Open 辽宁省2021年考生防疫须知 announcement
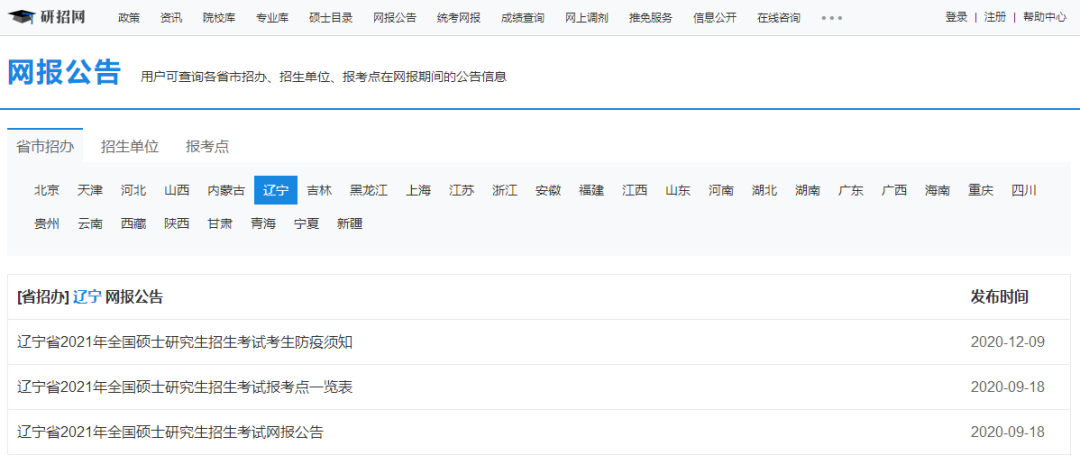 click(185, 342)
